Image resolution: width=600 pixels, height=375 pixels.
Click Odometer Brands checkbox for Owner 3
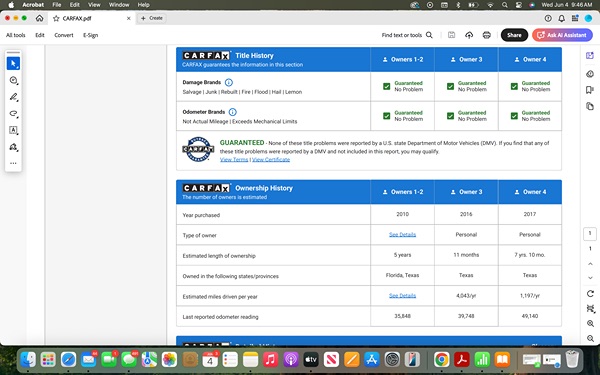[450, 116]
